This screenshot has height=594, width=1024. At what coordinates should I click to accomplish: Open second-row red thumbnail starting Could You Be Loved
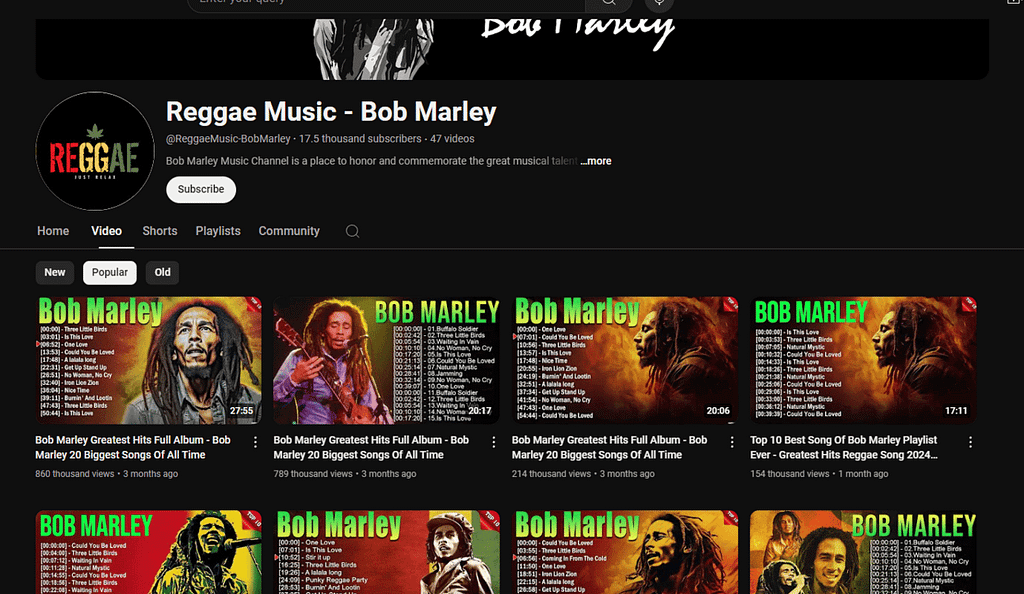[x=148, y=552]
